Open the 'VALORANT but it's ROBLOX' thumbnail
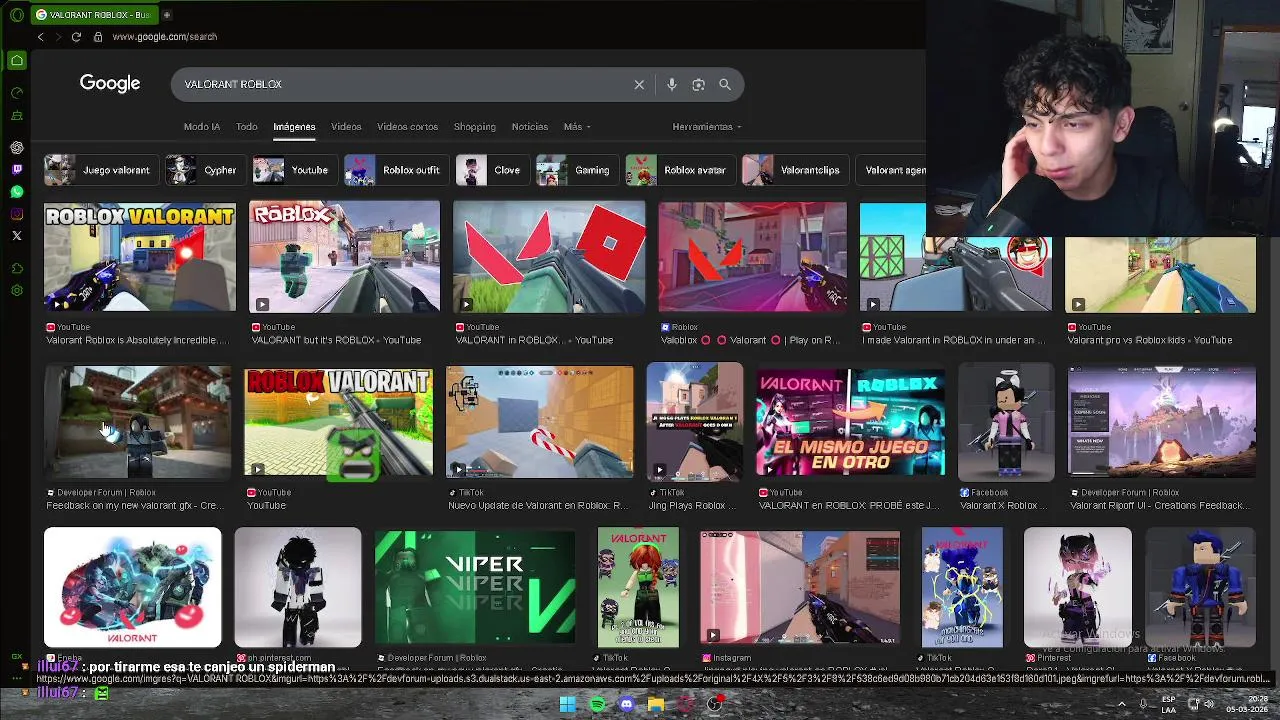 tap(344, 257)
